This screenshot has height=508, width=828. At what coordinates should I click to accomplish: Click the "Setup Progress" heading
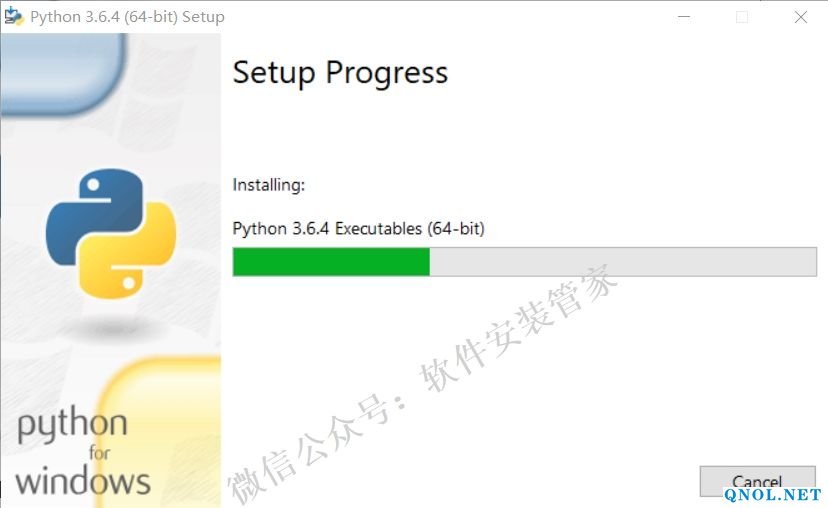pyautogui.click(x=340, y=73)
